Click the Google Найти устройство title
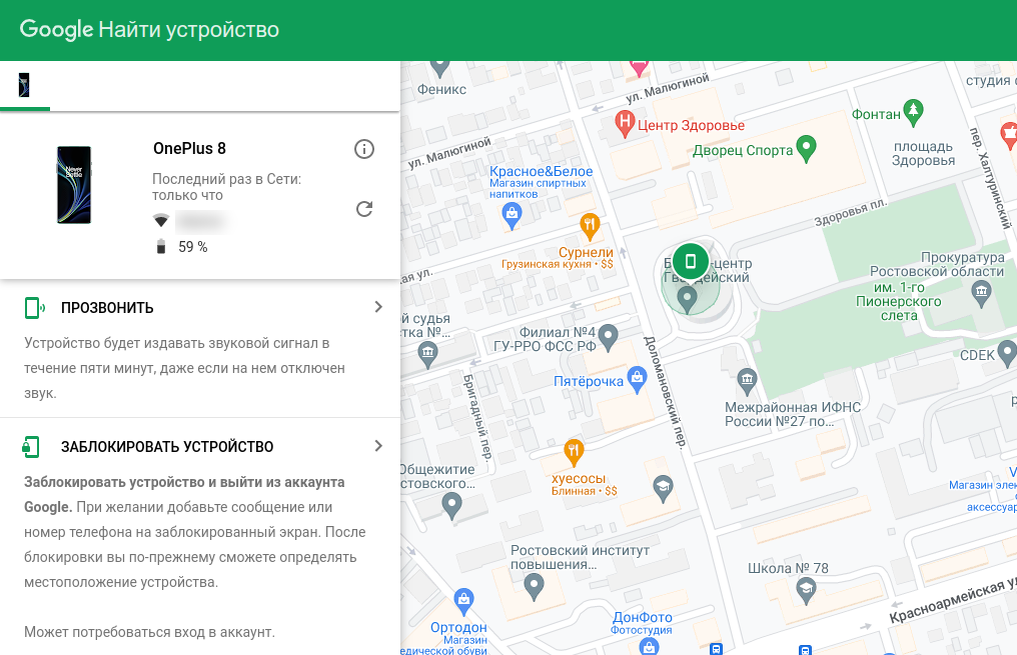 149,29
